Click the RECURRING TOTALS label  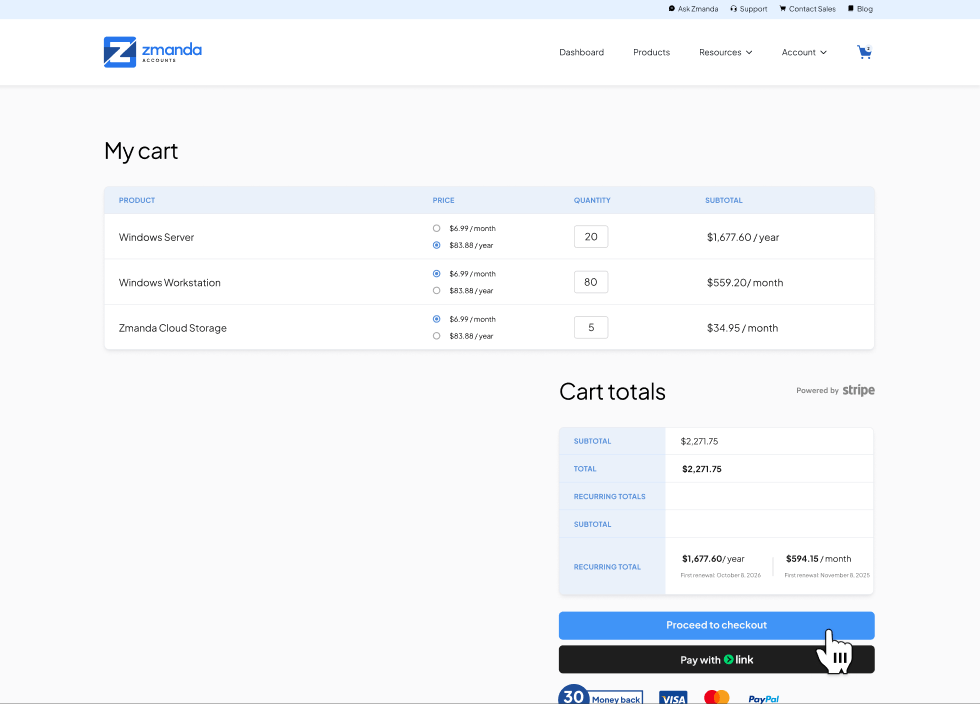click(609, 496)
